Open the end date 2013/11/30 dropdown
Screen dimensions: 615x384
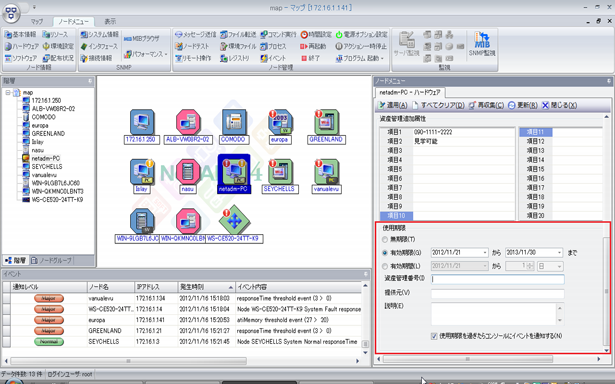pyautogui.click(x=559, y=253)
